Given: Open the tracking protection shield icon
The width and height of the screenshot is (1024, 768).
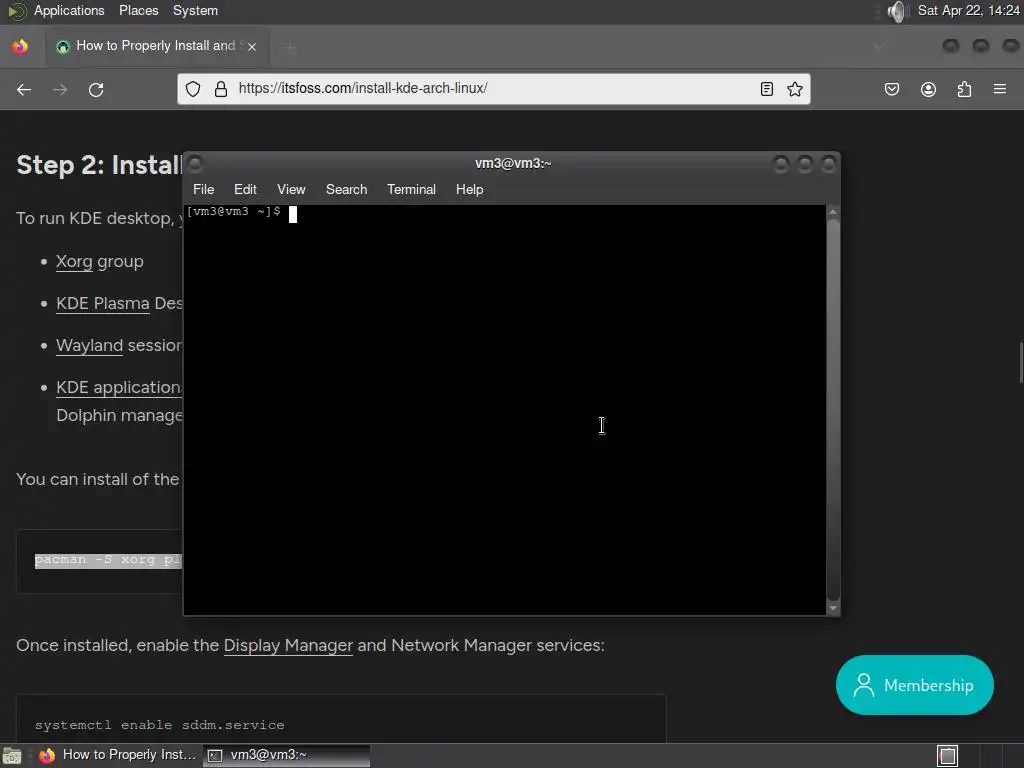Looking at the screenshot, I should 193,89.
